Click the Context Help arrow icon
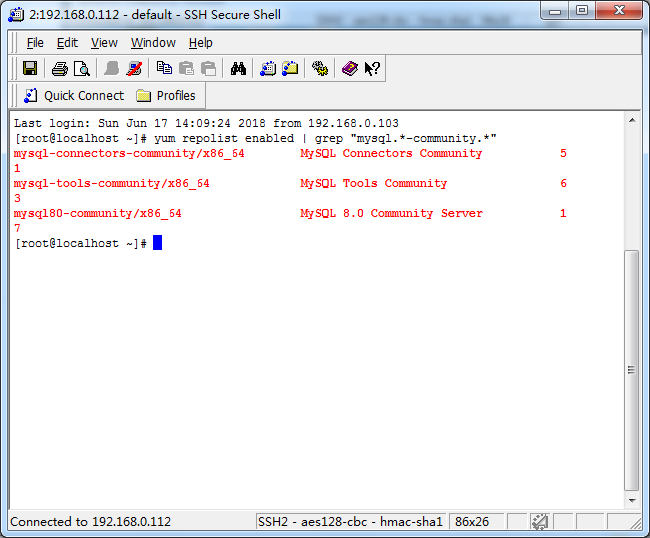The height and width of the screenshot is (538, 650). [x=372, y=68]
